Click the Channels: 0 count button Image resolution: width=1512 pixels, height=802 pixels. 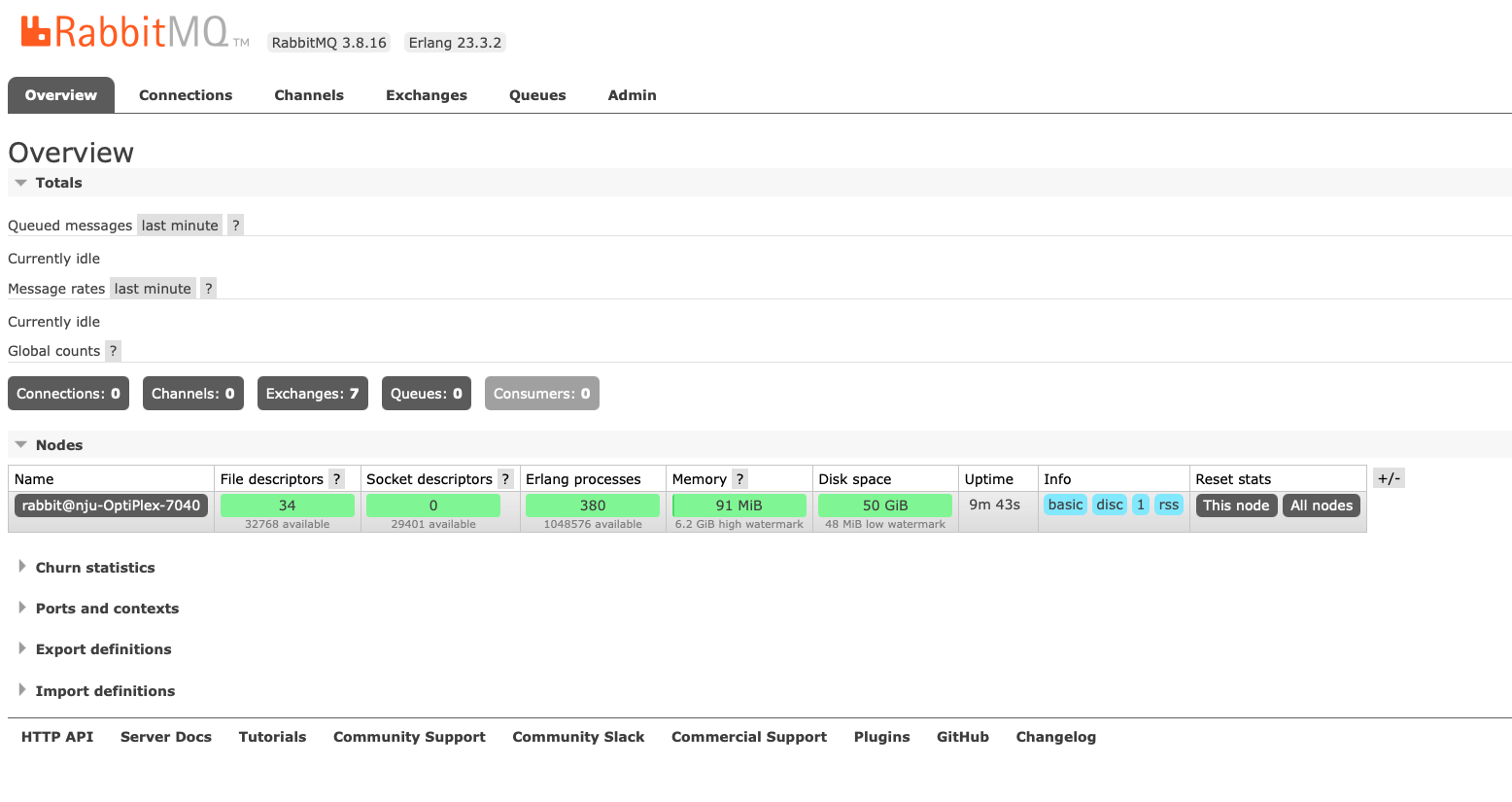pyautogui.click(x=193, y=394)
